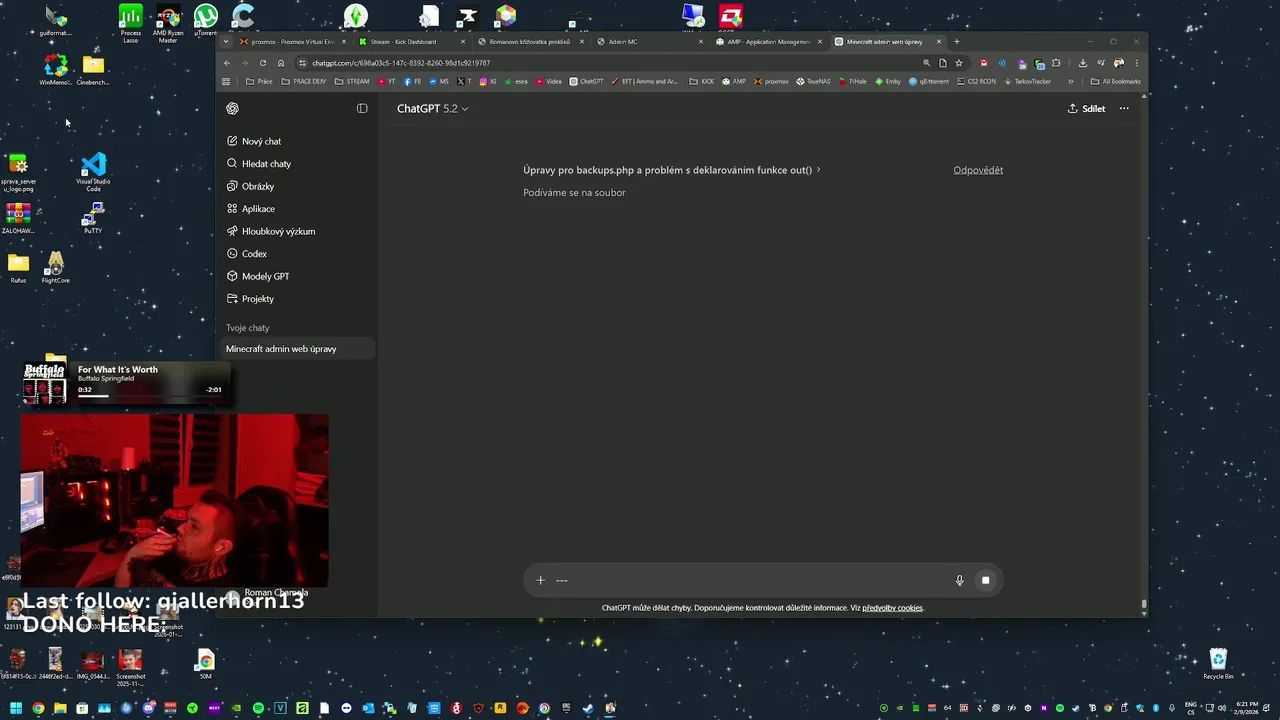Click the address bar URL
Screen dimensions: 1280x720
[x=401, y=63]
